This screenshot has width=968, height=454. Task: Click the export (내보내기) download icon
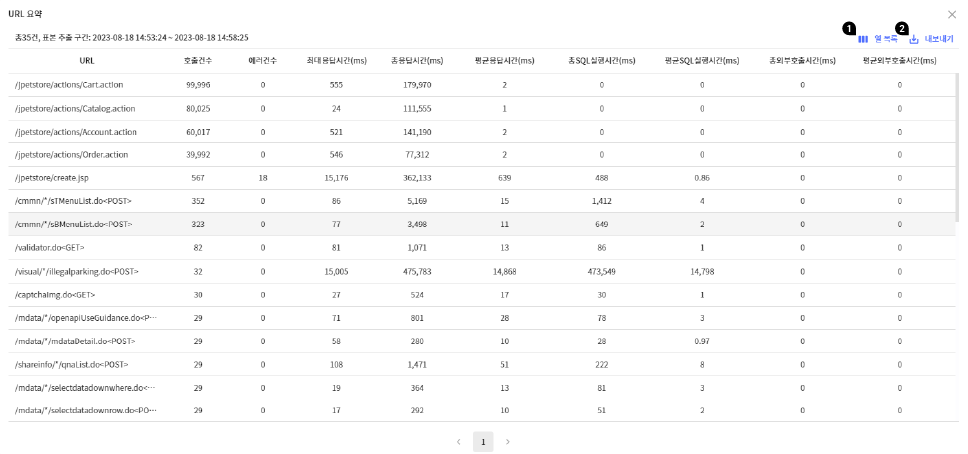[x=914, y=39]
